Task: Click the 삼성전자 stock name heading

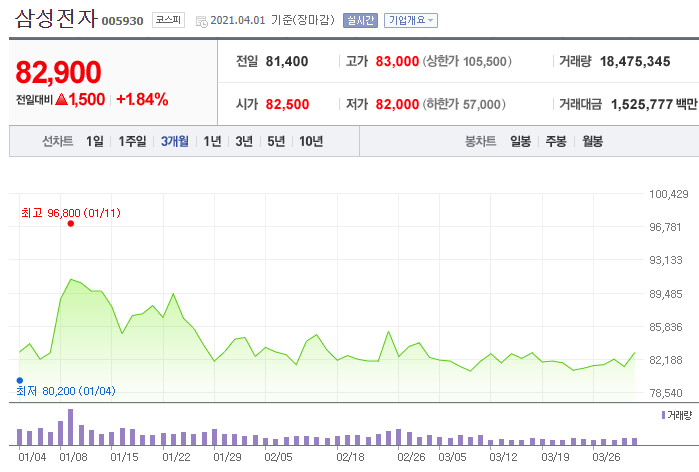Action: (x=56, y=19)
